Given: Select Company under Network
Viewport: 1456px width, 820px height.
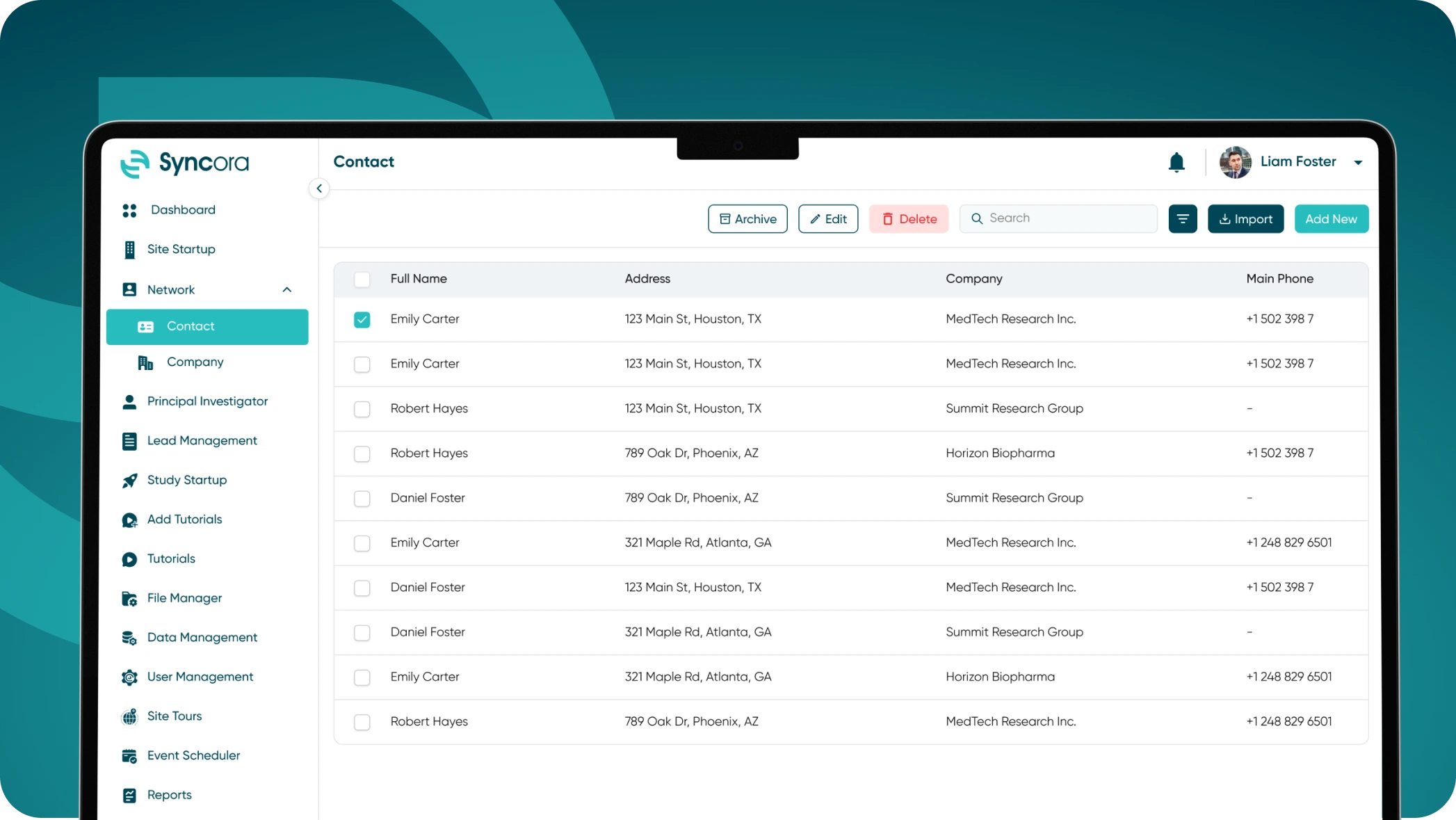Looking at the screenshot, I should [x=195, y=362].
